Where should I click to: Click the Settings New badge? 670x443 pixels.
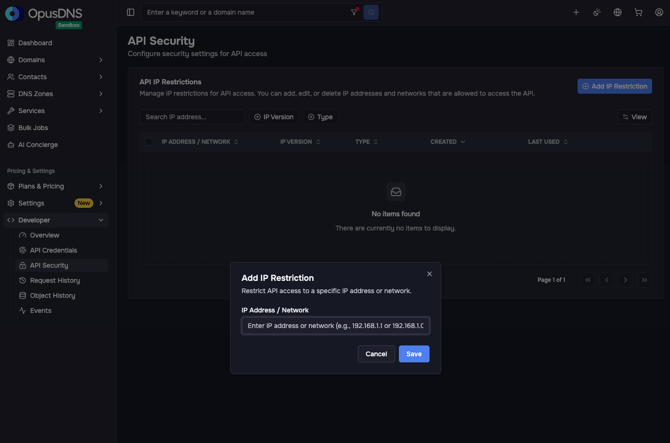(x=84, y=203)
